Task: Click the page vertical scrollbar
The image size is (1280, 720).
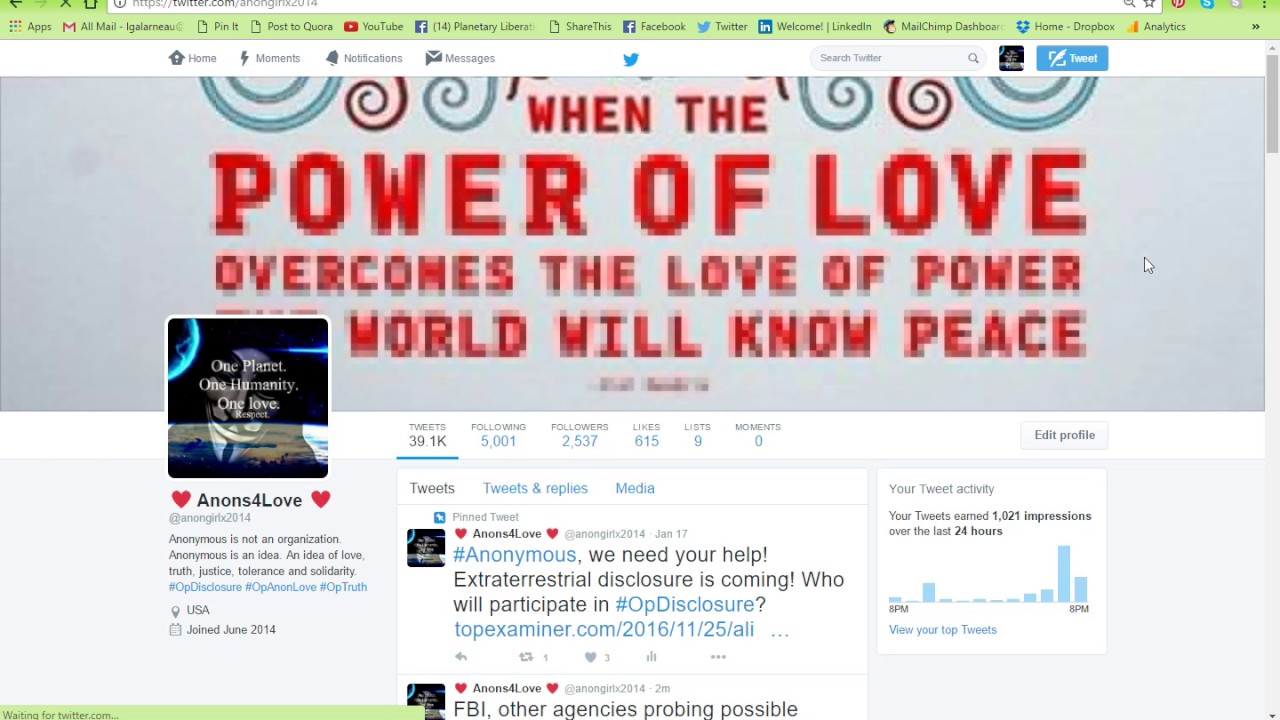Action: pyautogui.click(x=1272, y=102)
